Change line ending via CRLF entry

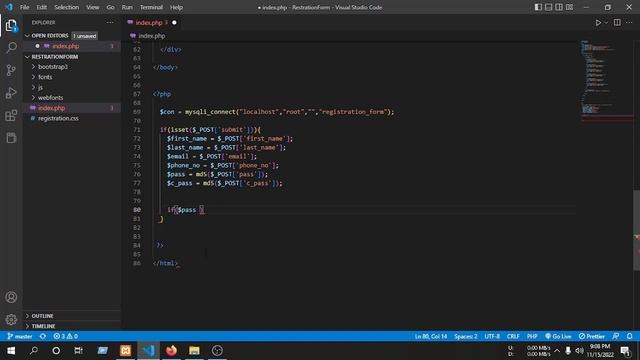pos(513,336)
